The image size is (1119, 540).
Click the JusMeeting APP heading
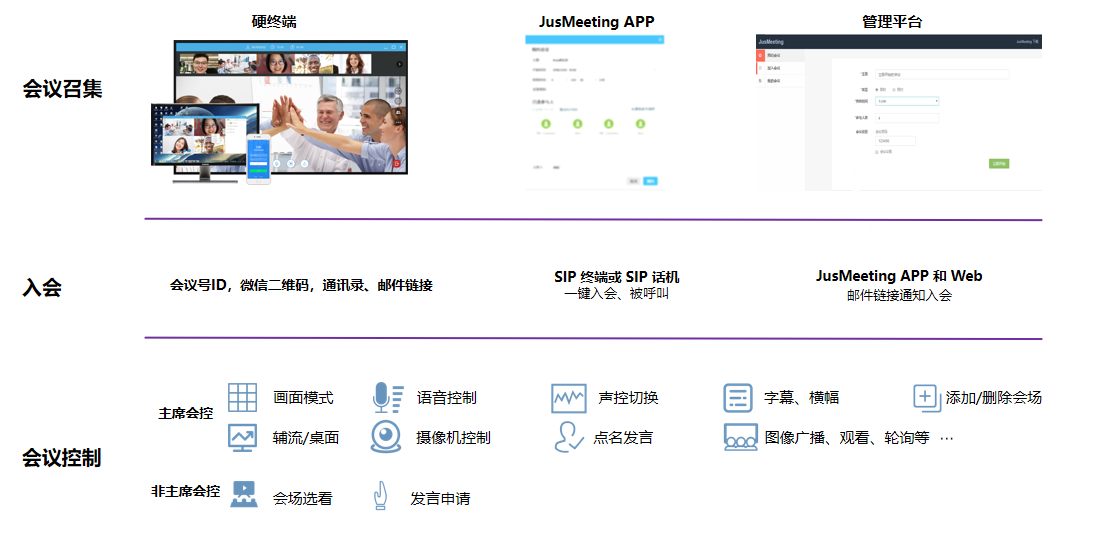596,21
